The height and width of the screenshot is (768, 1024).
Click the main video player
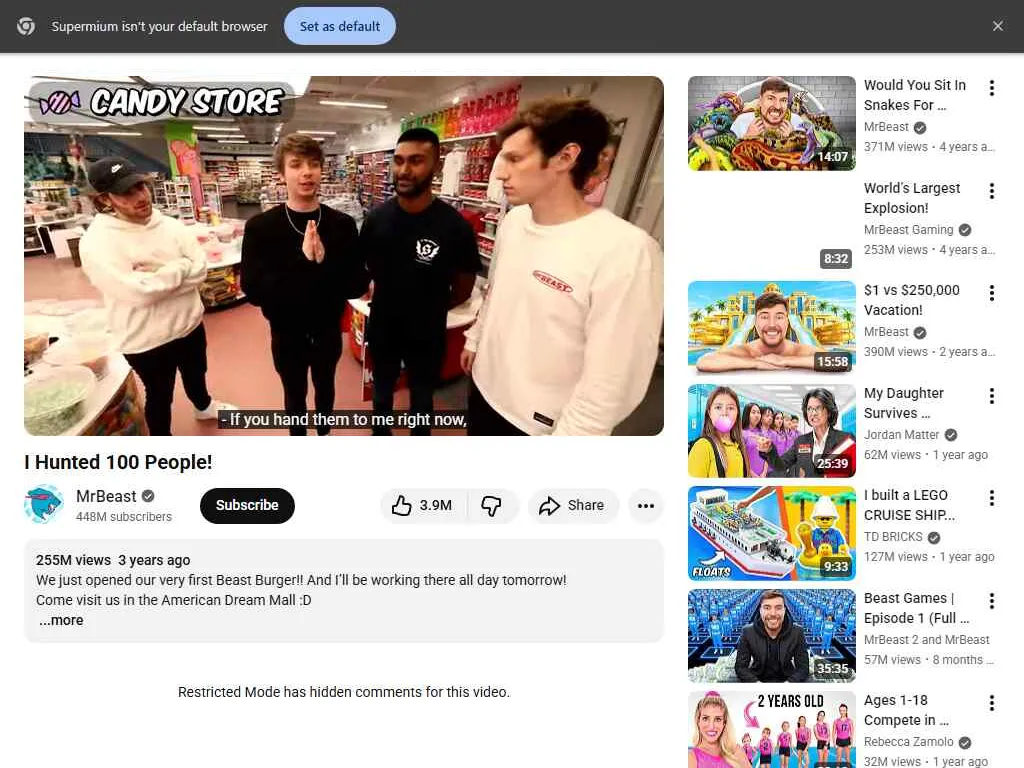tap(344, 255)
